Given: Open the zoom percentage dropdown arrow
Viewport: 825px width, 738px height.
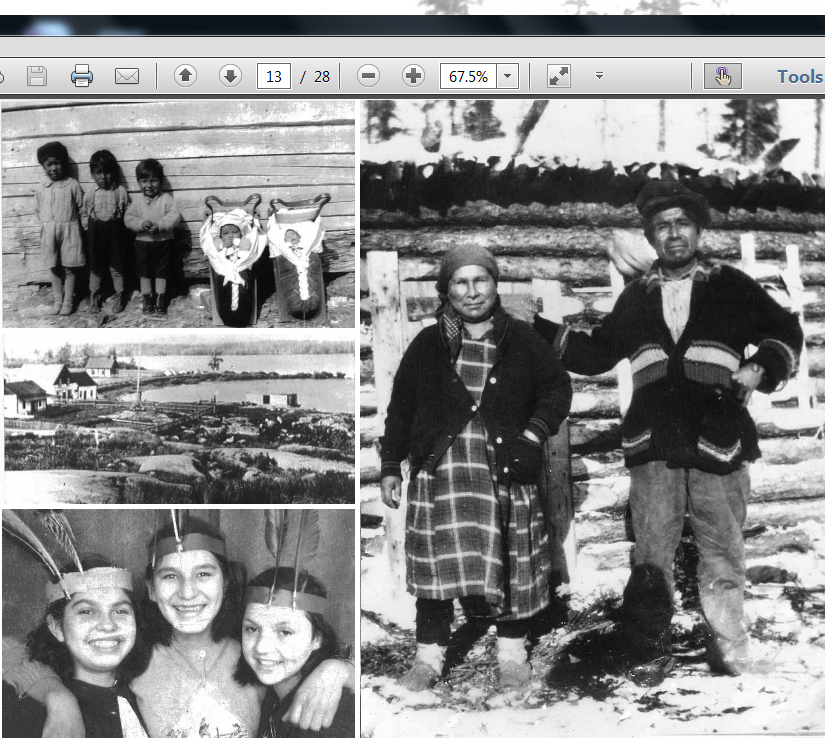Looking at the screenshot, I should pyautogui.click(x=508, y=76).
